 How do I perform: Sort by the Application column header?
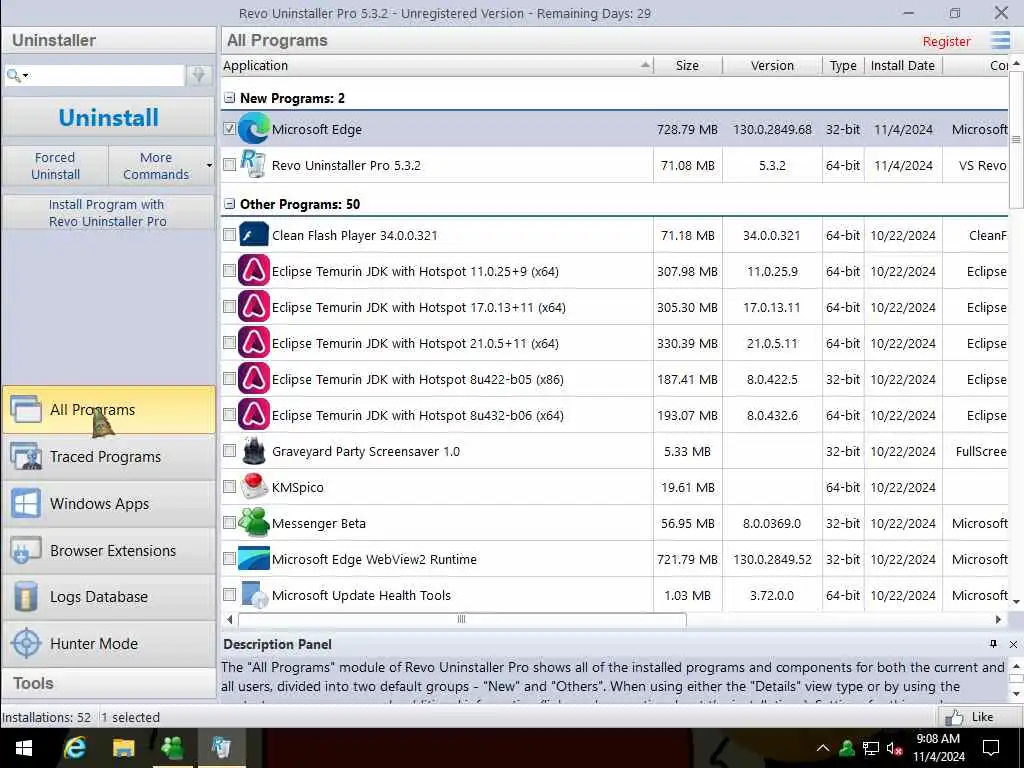click(436, 65)
